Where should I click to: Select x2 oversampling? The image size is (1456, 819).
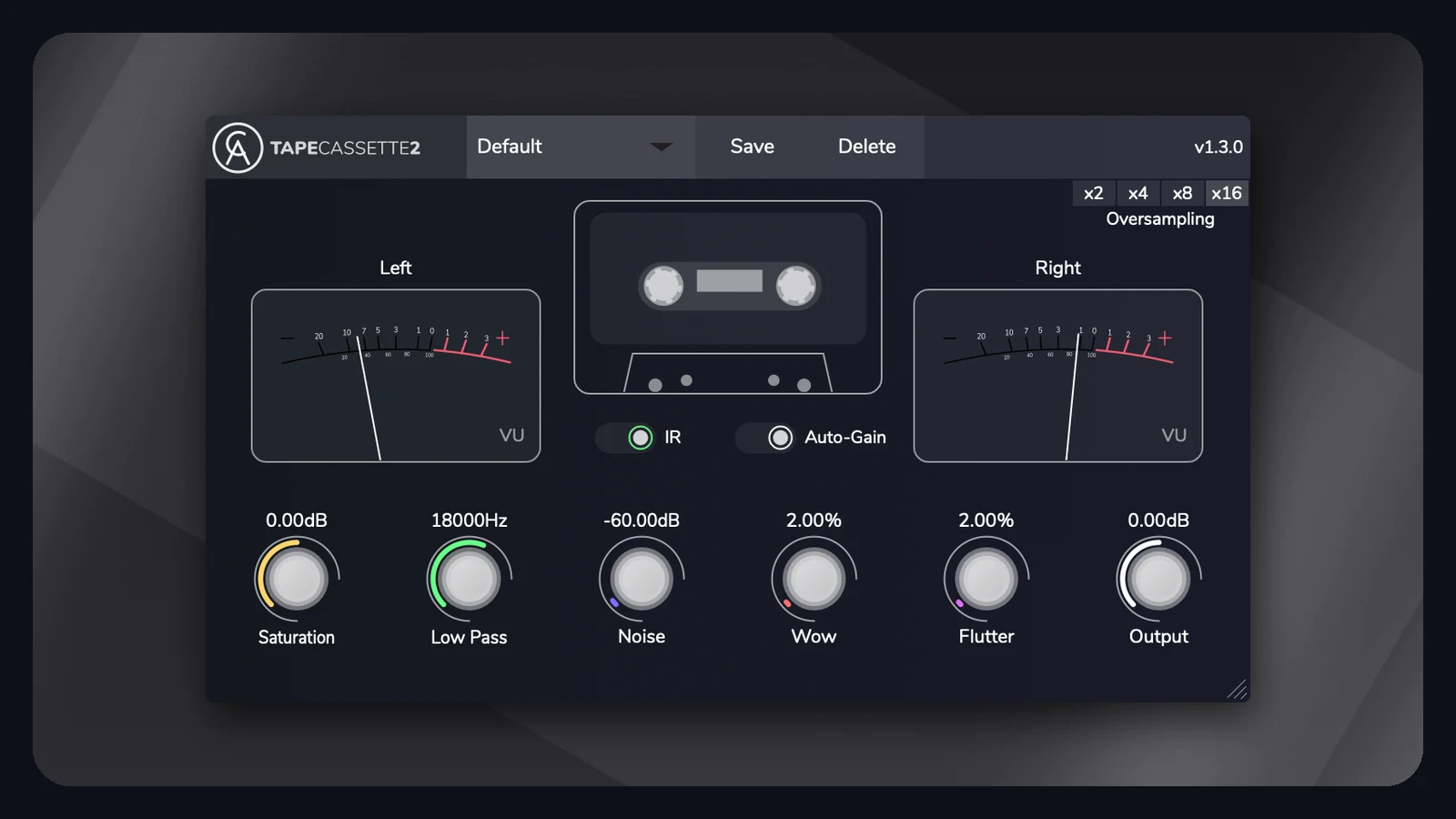pyautogui.click(x=1094, y=193)
